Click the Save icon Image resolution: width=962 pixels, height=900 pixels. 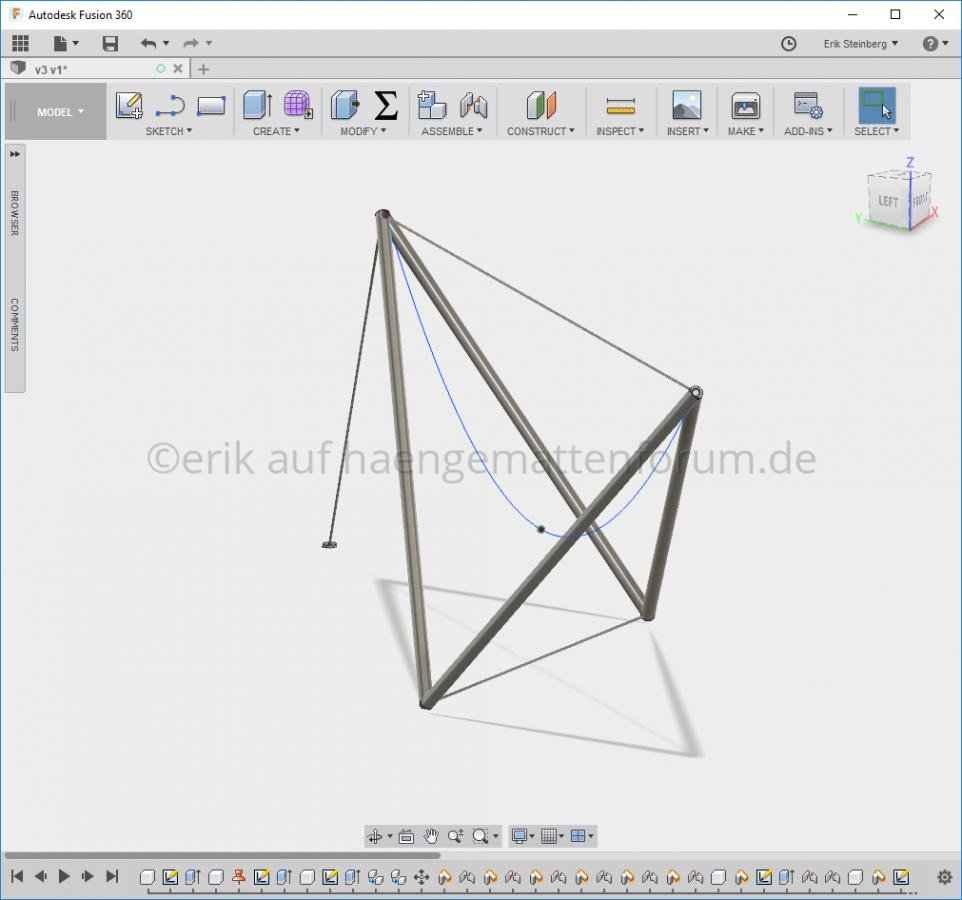point(110,44)
